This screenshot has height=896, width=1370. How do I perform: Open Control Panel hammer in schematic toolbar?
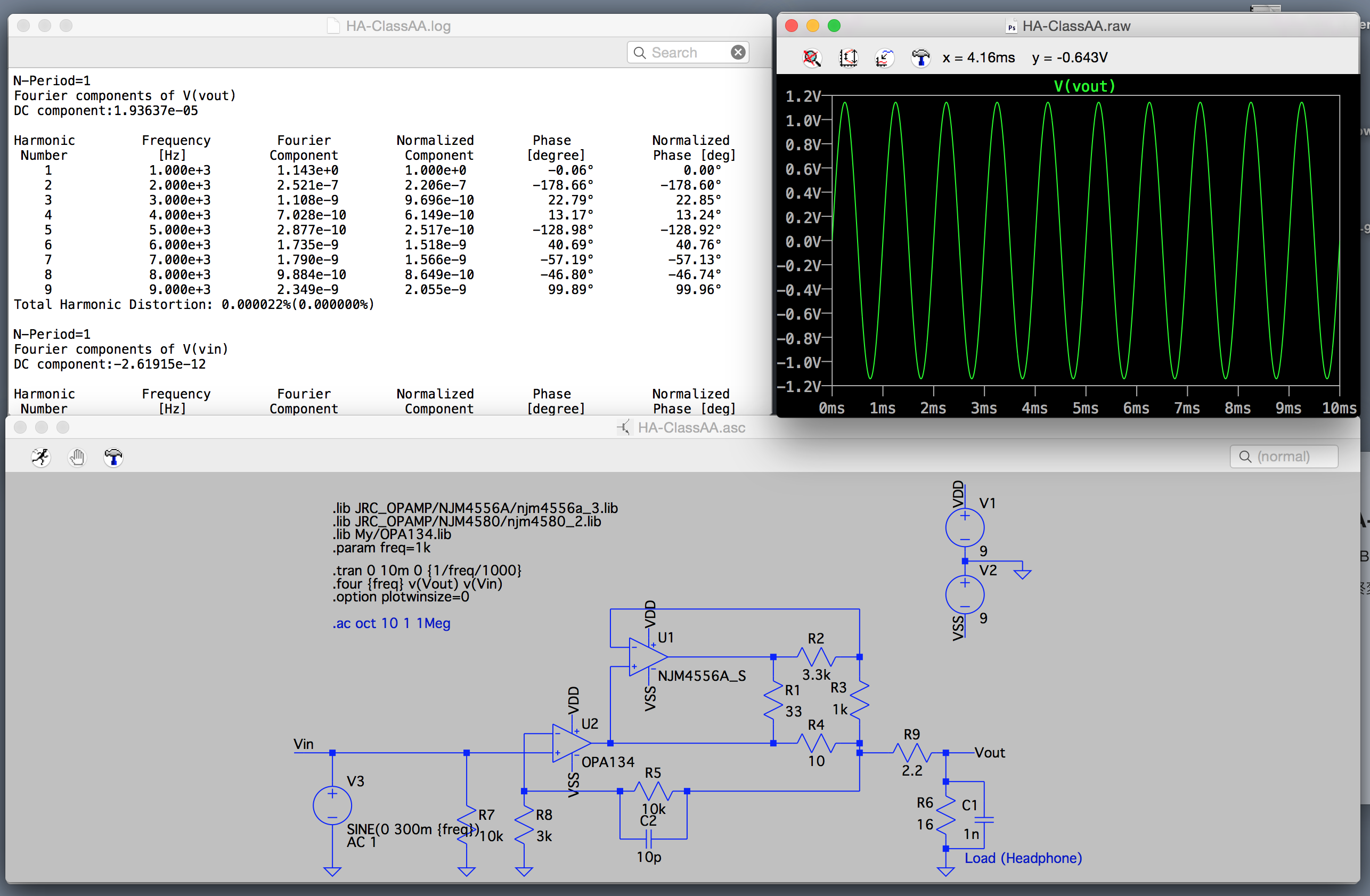click(x=113, y=457)
